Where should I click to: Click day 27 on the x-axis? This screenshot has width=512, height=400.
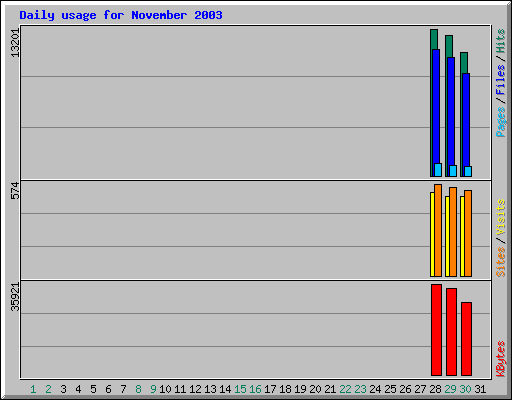point(420,389)
